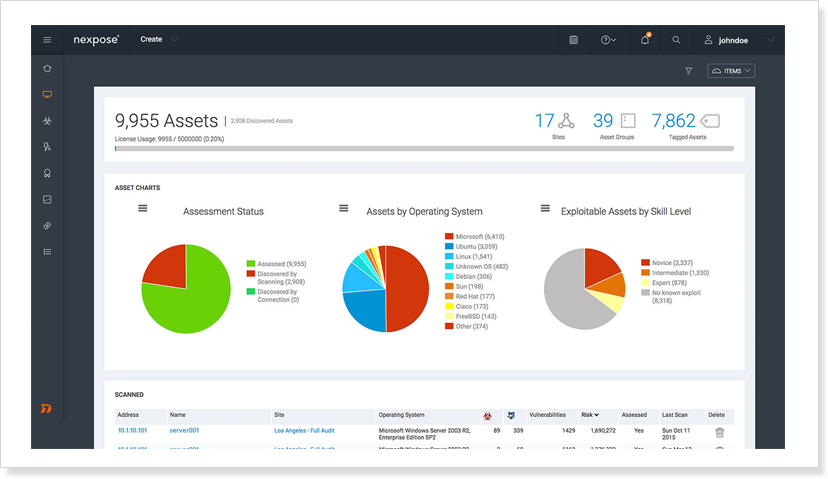The image size is (828, 479).
Task: Click the orange Rapid7 logo icon
Action: click(46, 408)
